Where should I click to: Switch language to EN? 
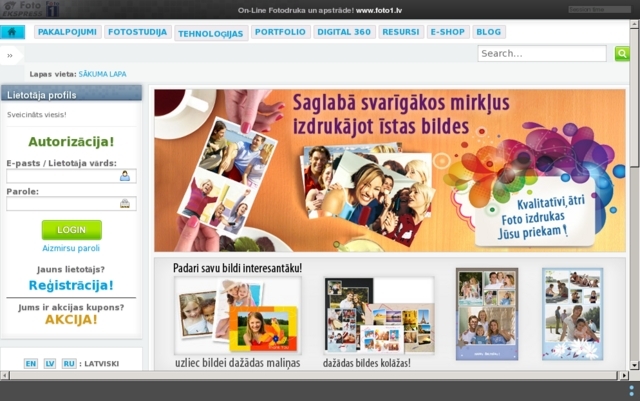(31, 363)
